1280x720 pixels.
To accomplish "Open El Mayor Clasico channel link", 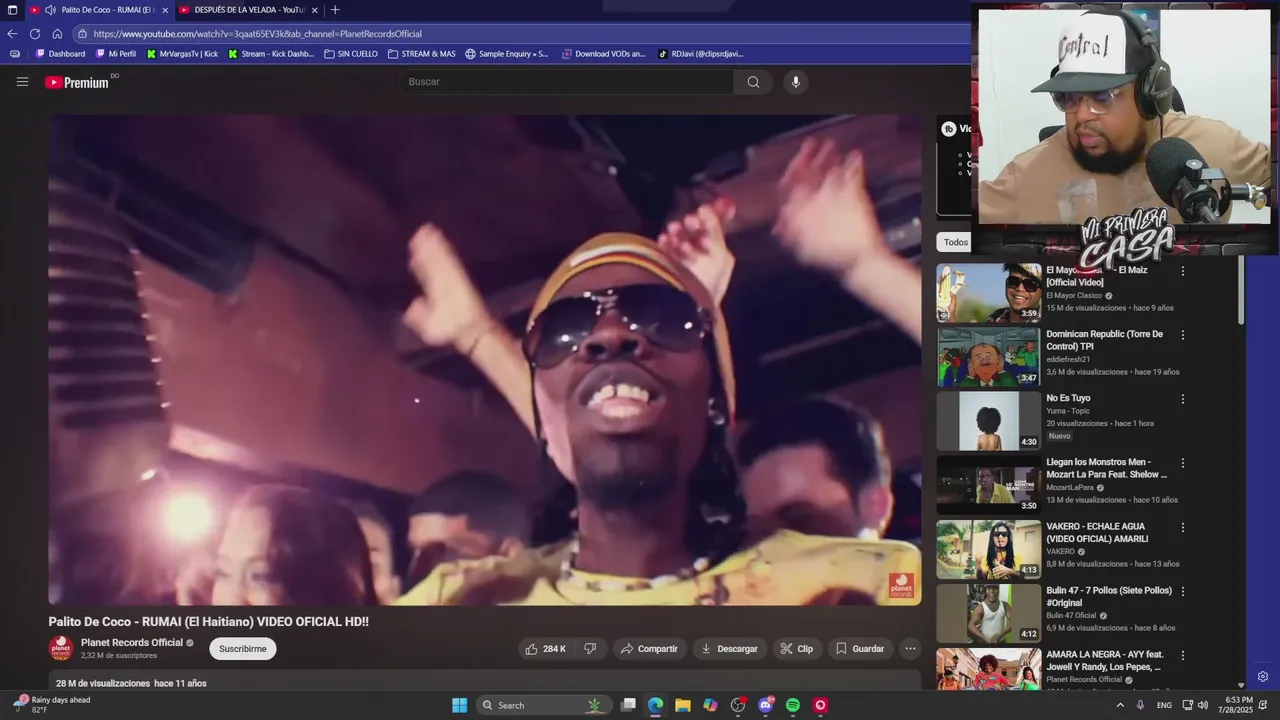I will point(1074,296).
